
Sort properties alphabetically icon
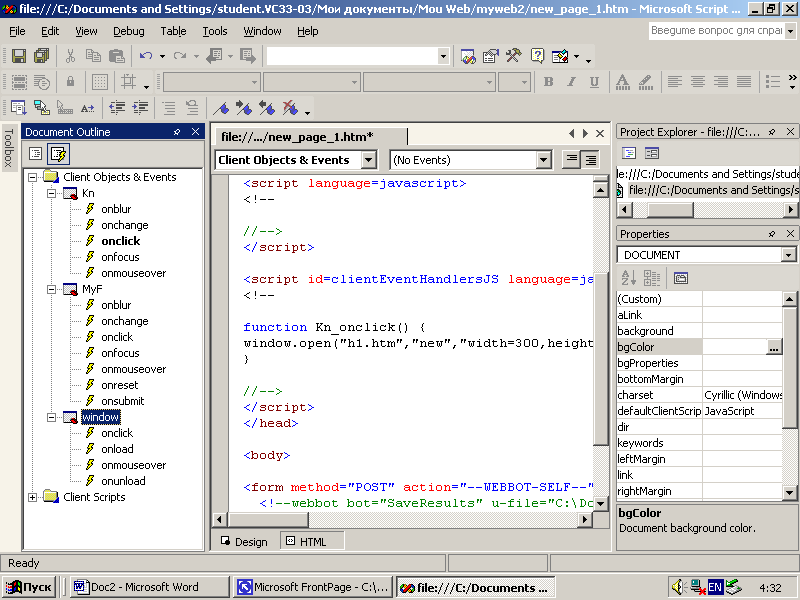(629, 278)
